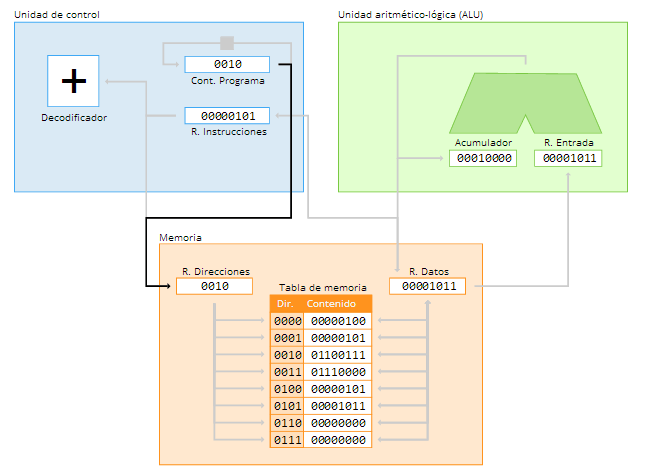Viewport: 650px width, 474px height.
Task: Click content cell of address 0111
Action: click(337, 440)
